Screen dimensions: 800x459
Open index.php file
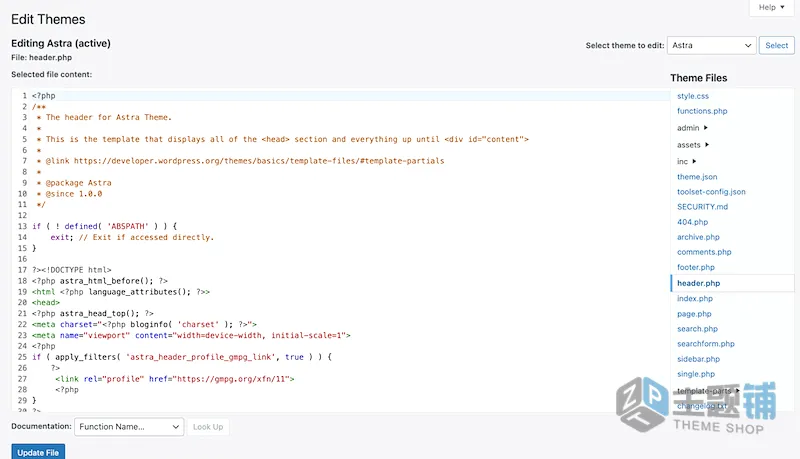[695, 298]
